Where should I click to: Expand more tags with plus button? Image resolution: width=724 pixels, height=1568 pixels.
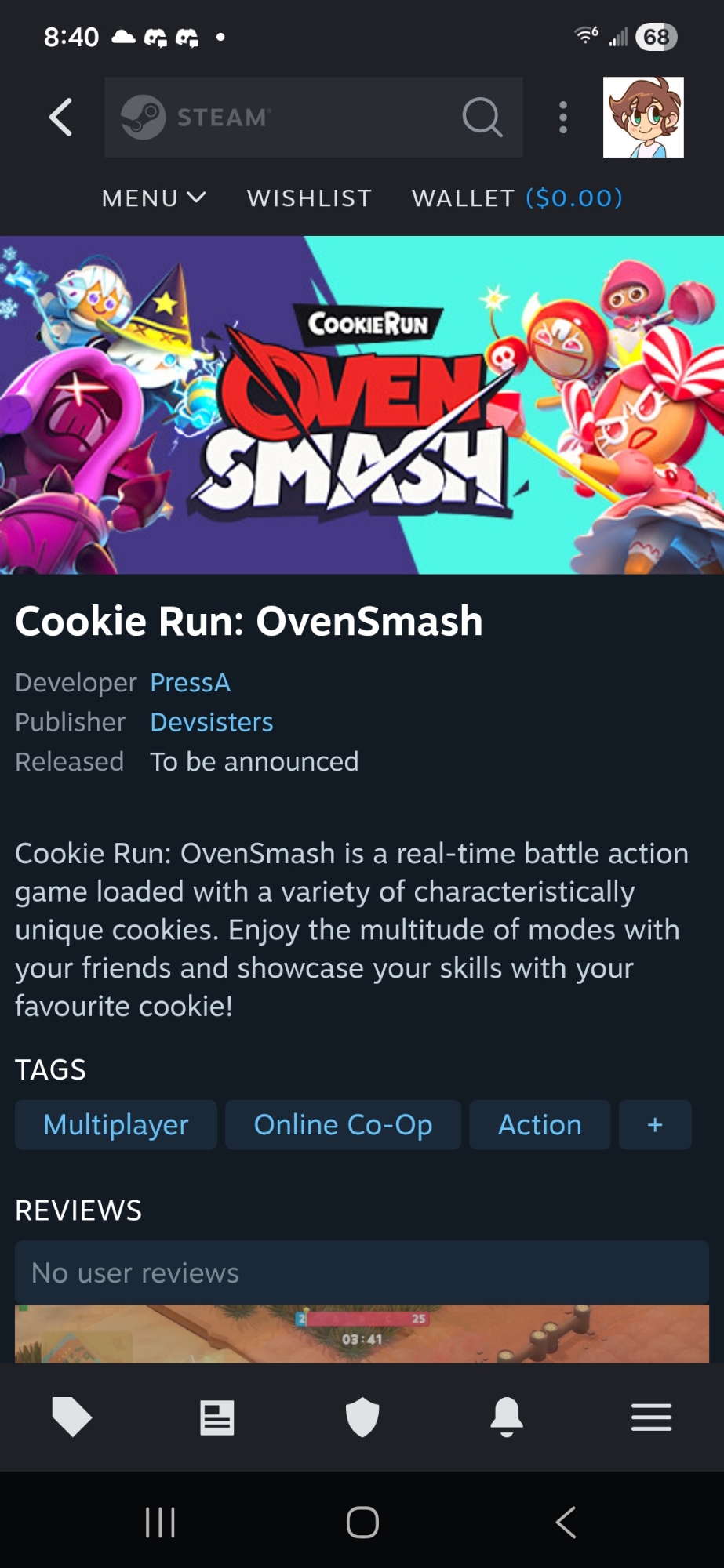coord(655,1125)
